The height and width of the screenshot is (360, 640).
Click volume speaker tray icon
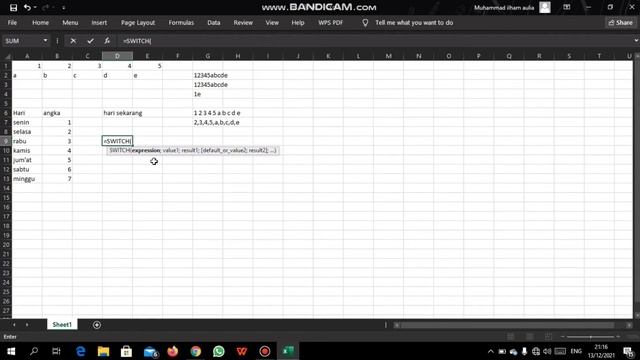pos(547,351)
